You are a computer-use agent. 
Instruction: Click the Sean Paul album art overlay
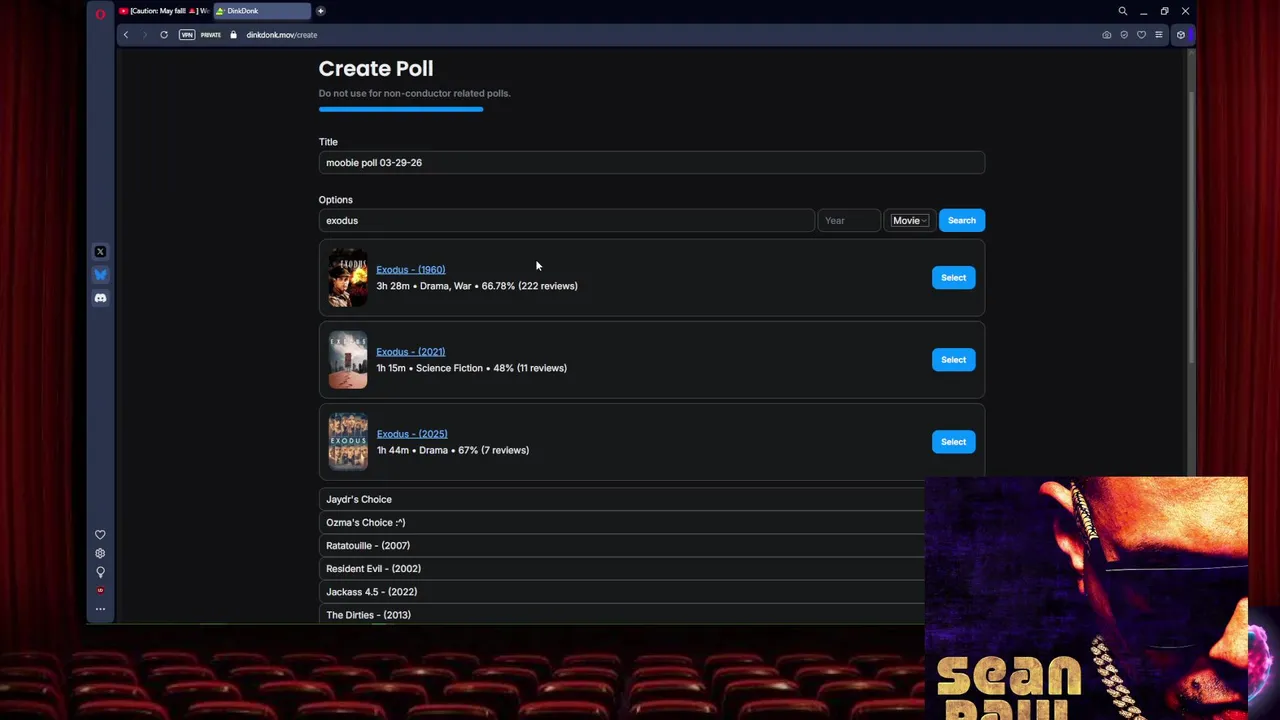pyautogui.click(x=1087, y=598)
